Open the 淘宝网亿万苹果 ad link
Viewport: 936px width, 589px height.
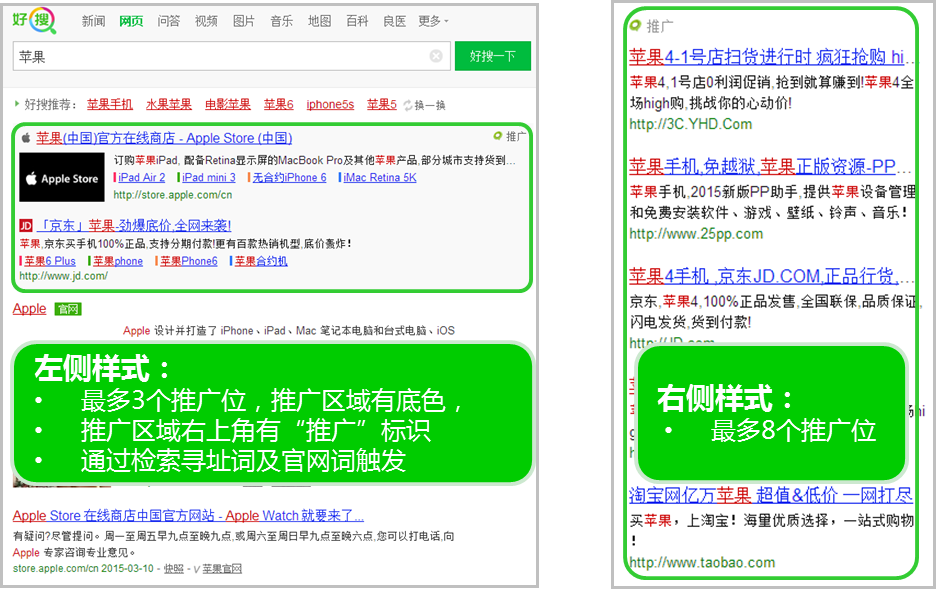tap(770, 494)
